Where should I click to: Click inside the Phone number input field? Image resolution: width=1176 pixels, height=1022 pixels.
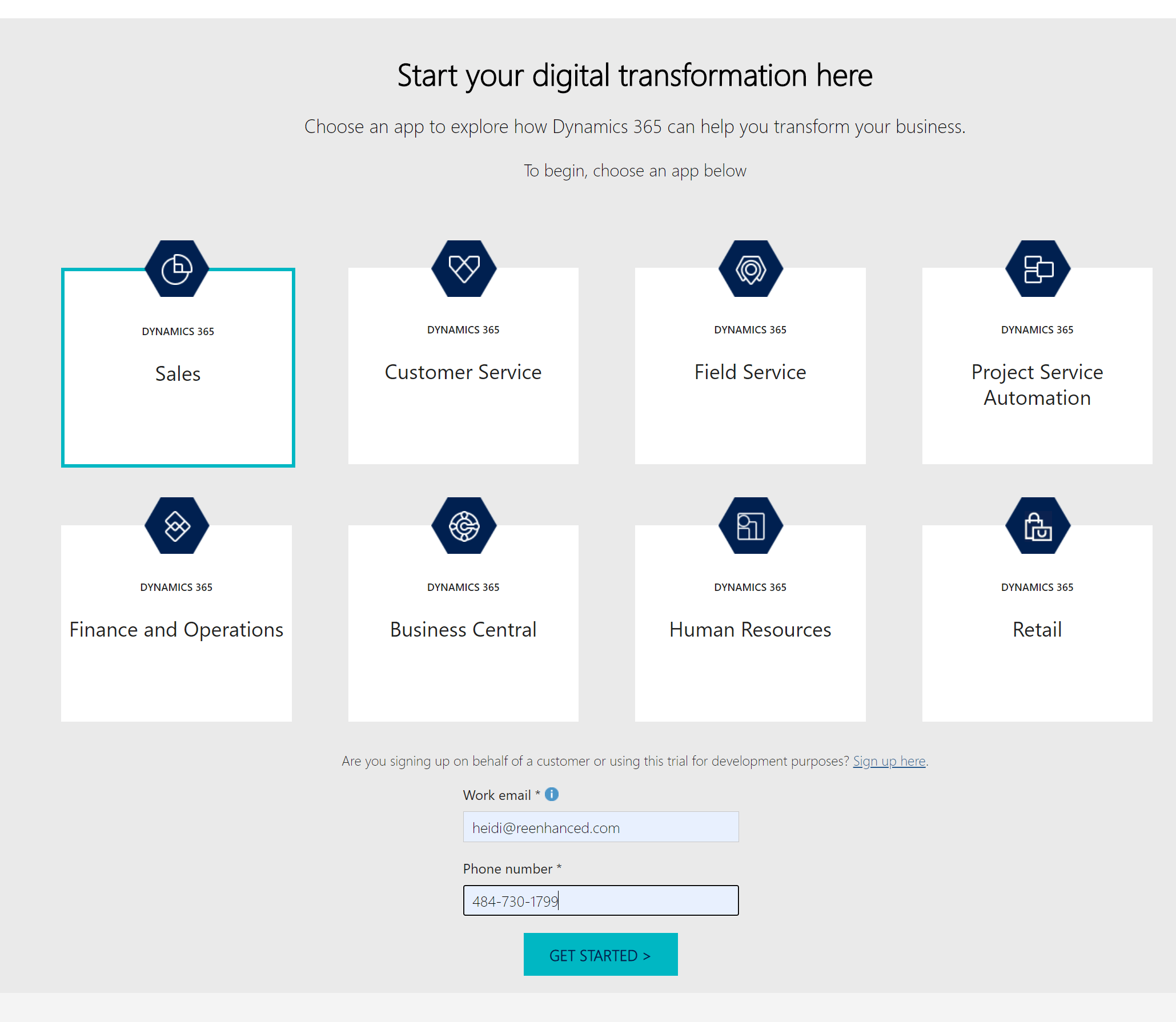click(600, 900)
